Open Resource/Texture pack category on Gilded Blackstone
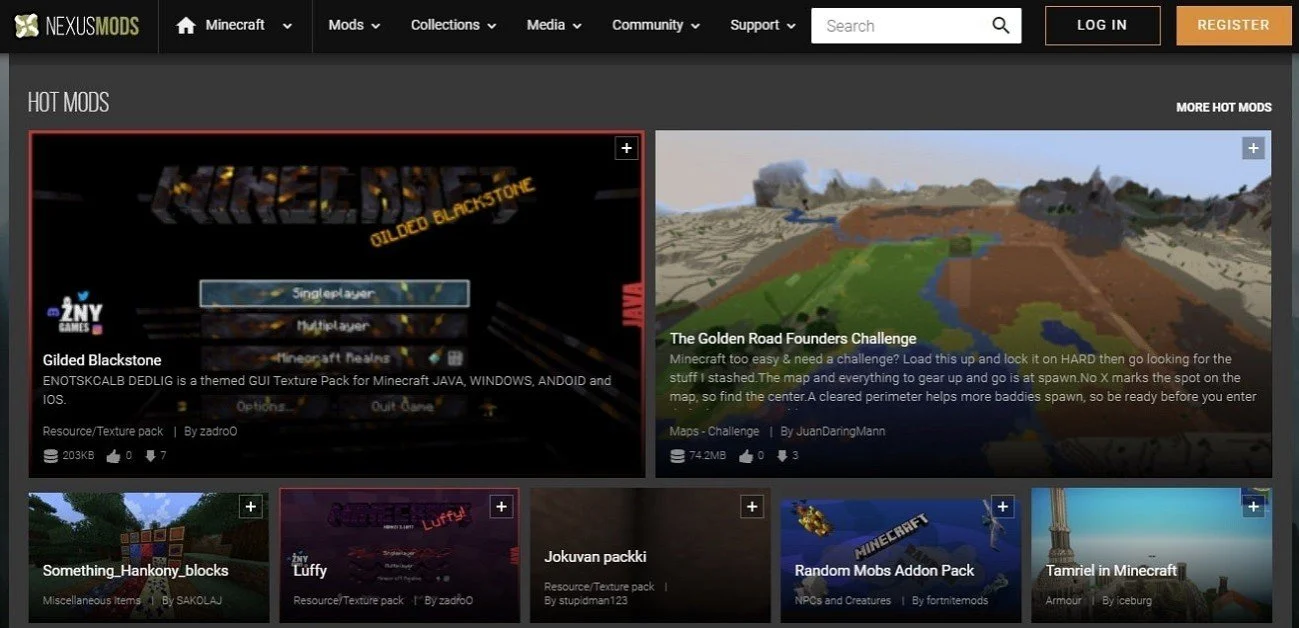The width and height of the screenshot is (1299, 628). click(x=103, y=431)
